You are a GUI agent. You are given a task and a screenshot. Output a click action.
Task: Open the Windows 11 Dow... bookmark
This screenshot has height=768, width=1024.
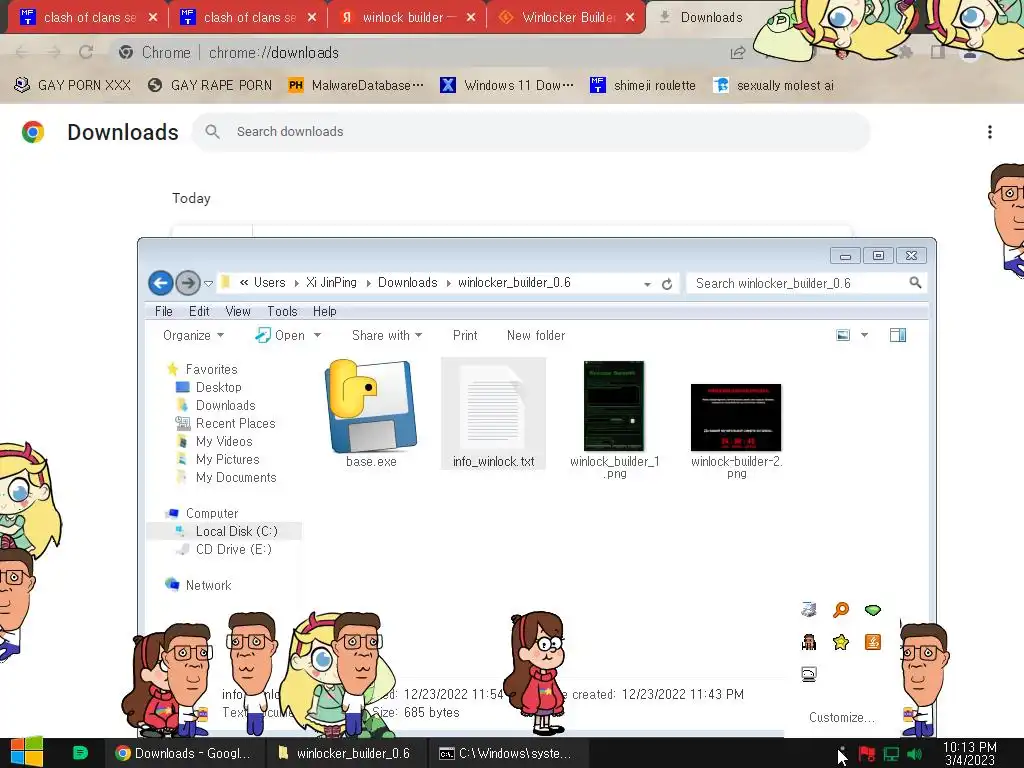pyautogui.click(x=507, y=85)
